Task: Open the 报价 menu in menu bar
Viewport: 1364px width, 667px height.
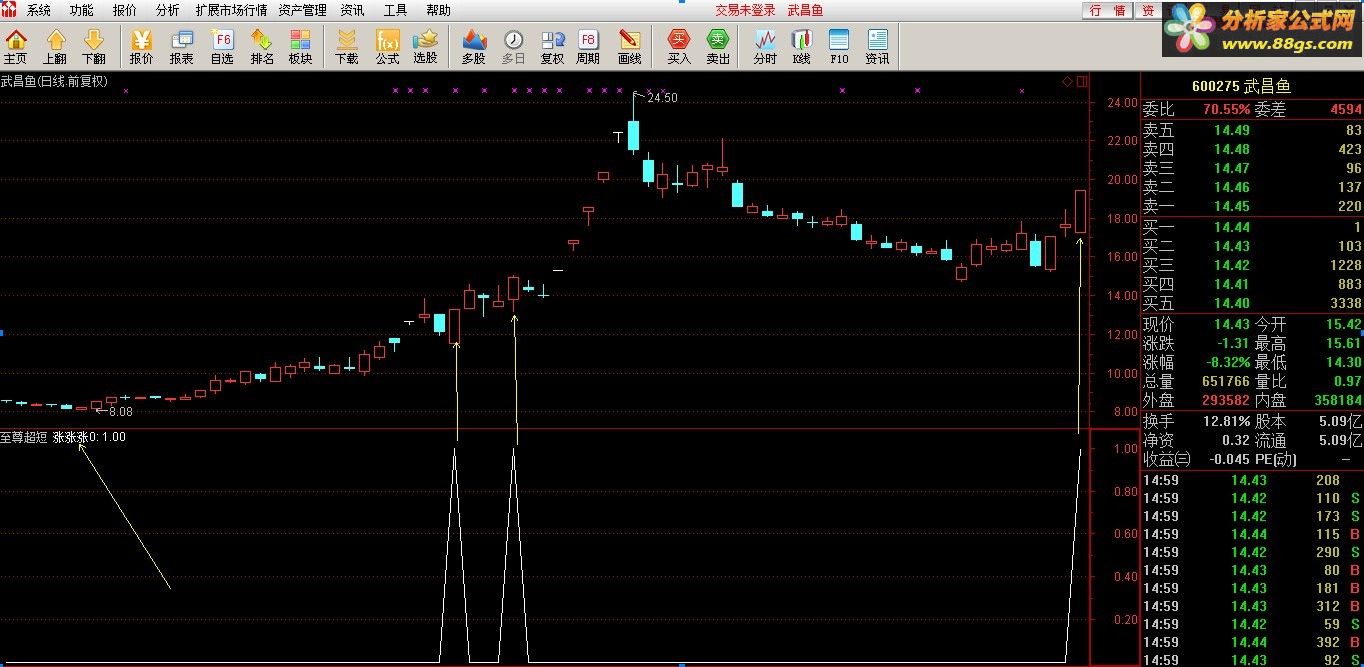Action: tap(125, 10)
